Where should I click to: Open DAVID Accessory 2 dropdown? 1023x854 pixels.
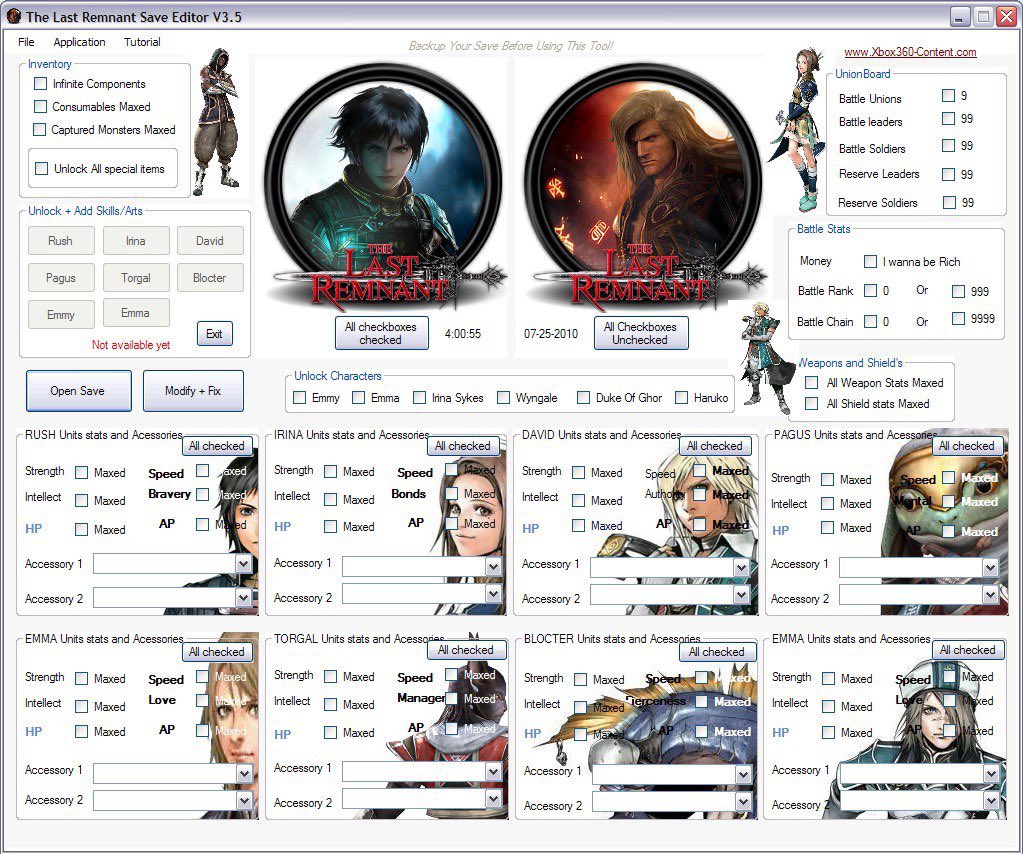[x=741, y=594]
